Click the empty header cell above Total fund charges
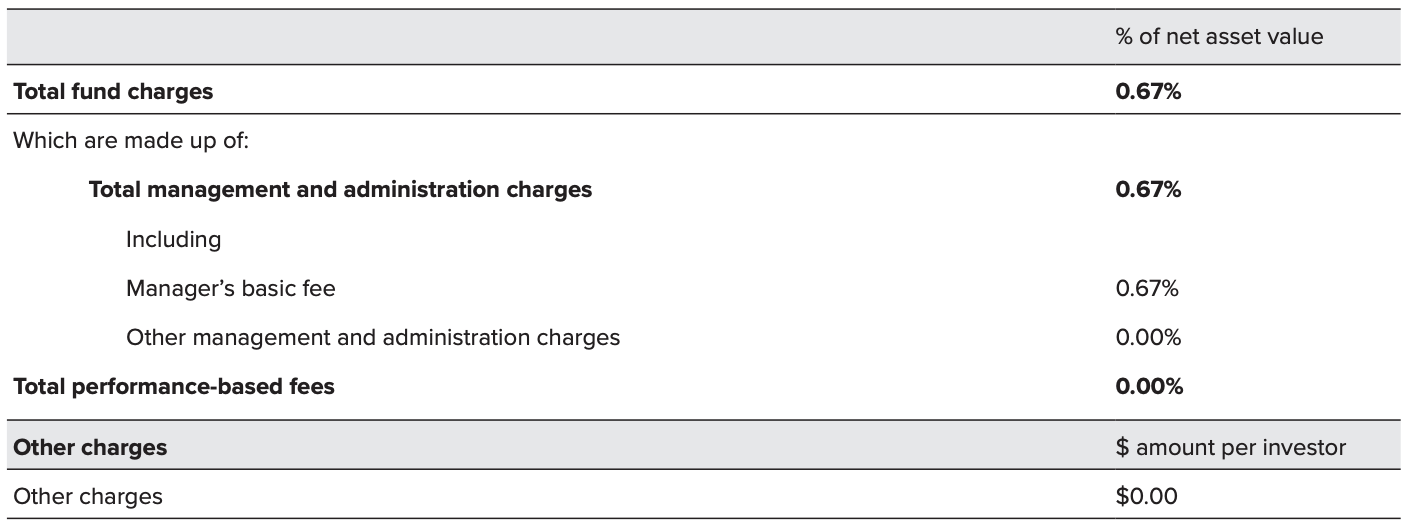 click(550, 37)
